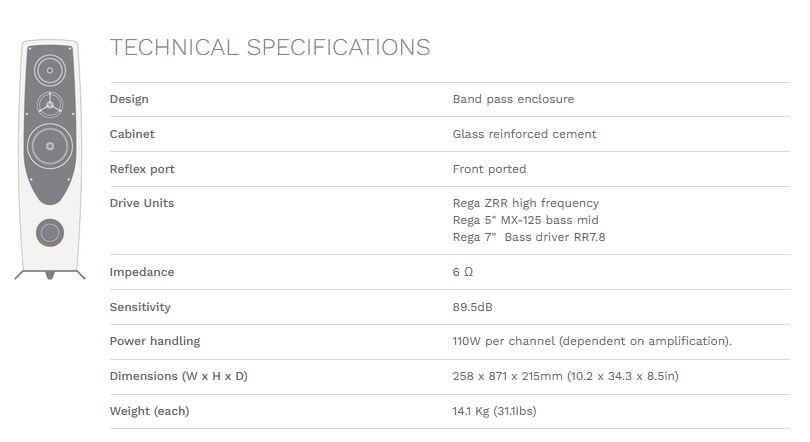Click the 89.5dB sensitivity value
The width and height of the screenshot is (810, 442).
[473, 307]
